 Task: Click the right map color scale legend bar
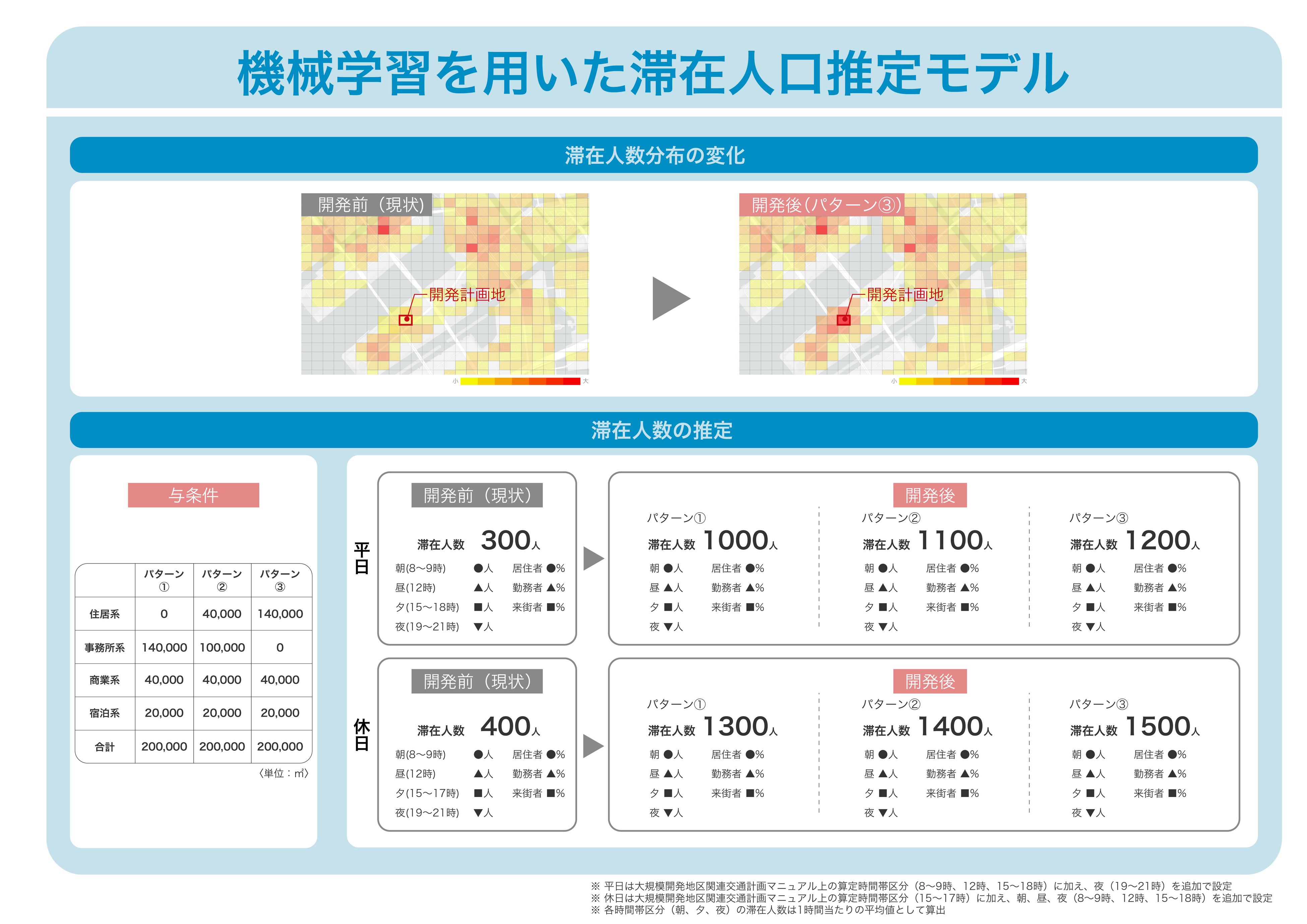click(x=958, y=381)
